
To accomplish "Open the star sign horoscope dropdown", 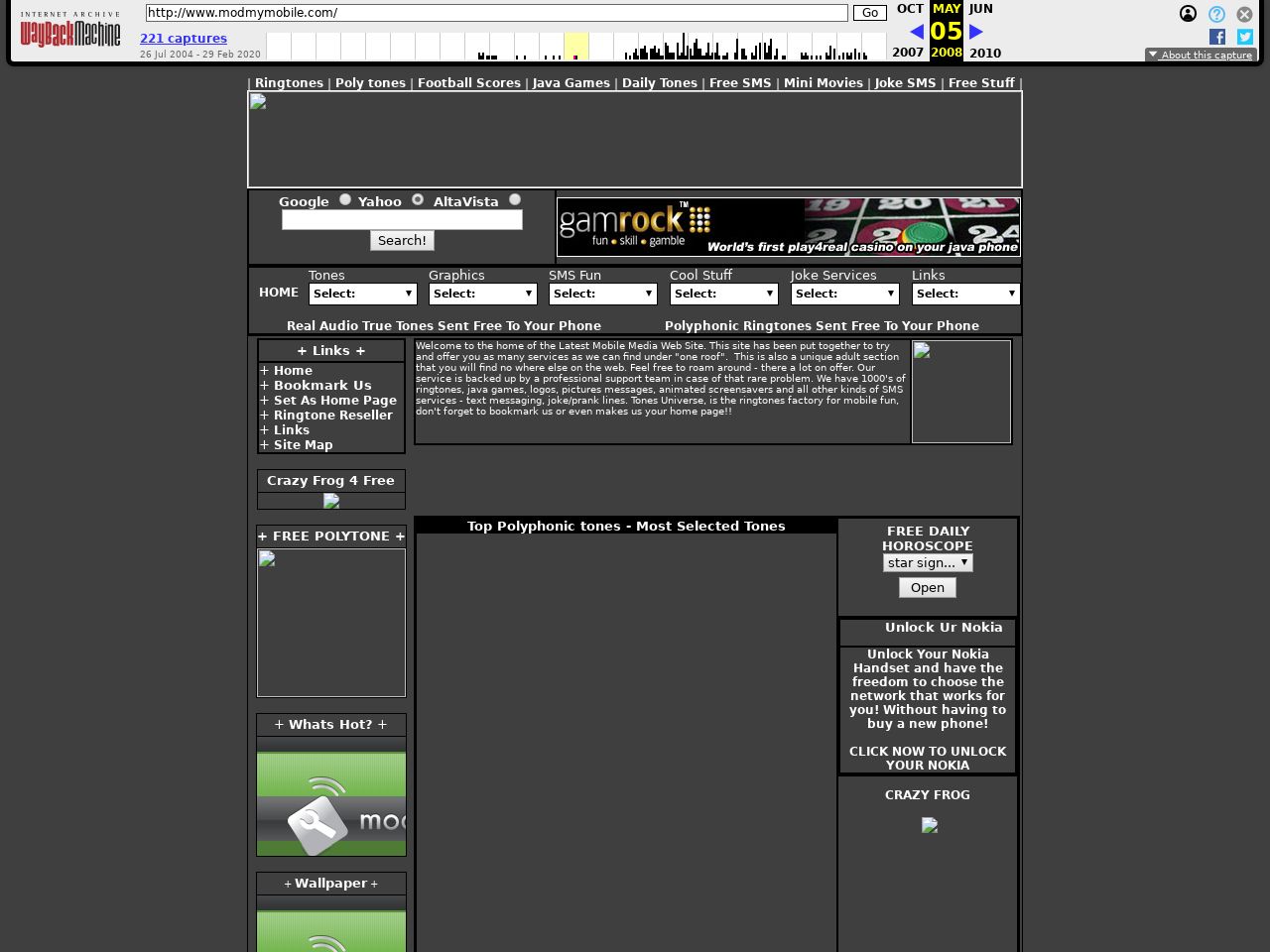I will click(927, 562).
